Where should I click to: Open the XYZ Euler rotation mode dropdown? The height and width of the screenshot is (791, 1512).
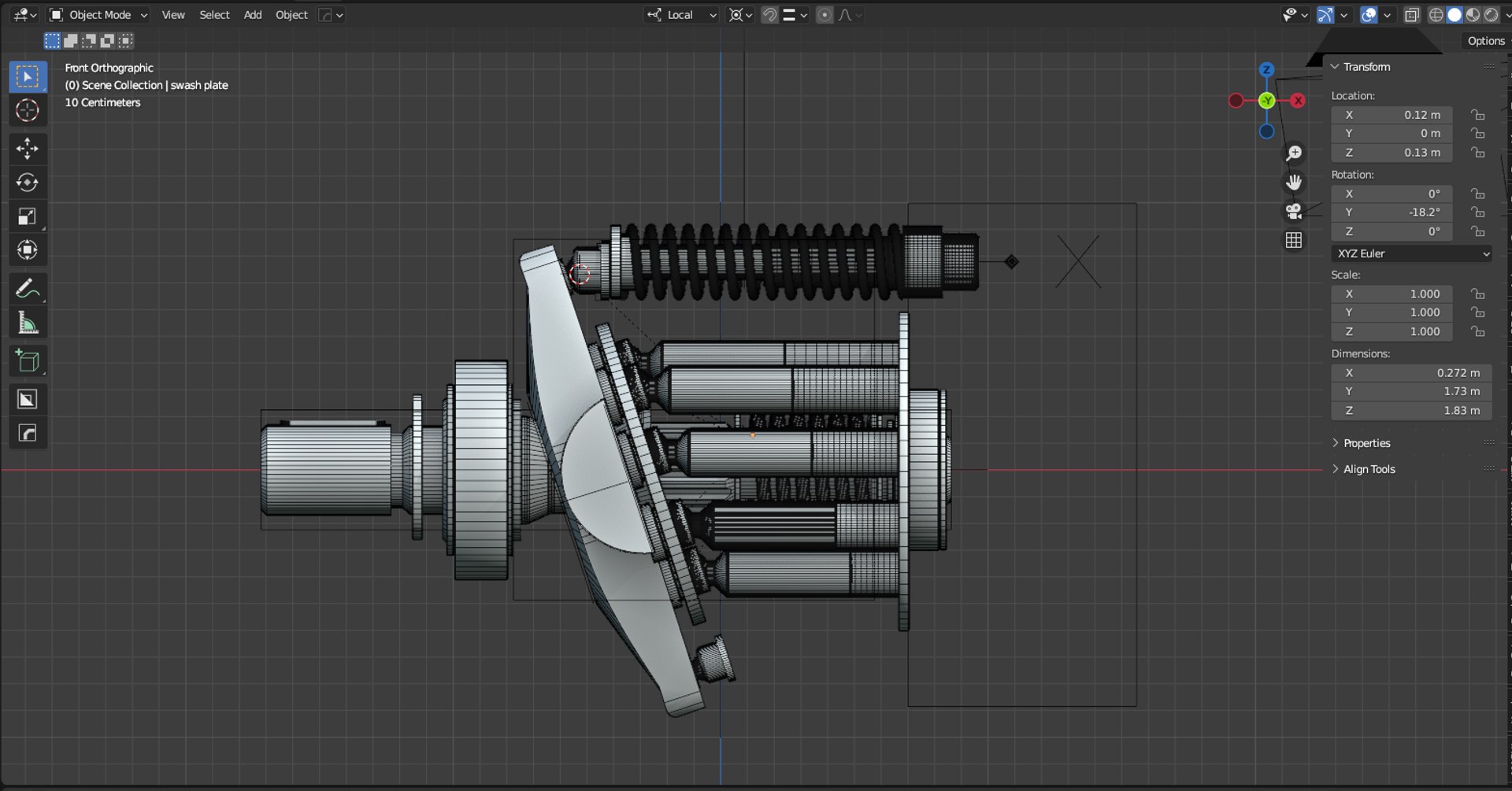1411,253
